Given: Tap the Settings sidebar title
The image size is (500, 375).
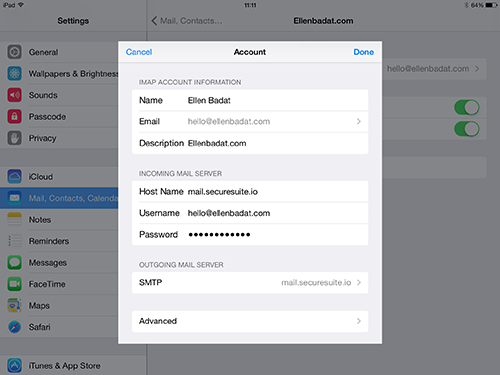Looking at the screenshot, I should point(73,21).
